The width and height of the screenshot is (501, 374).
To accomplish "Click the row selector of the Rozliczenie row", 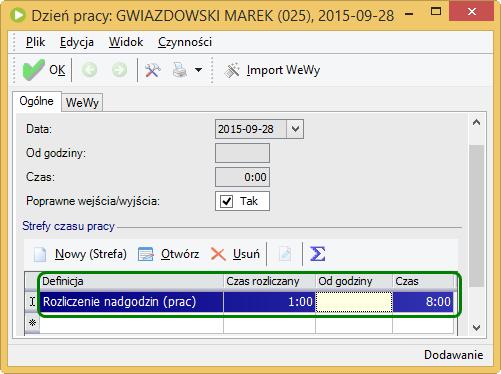I will (32, 302).
